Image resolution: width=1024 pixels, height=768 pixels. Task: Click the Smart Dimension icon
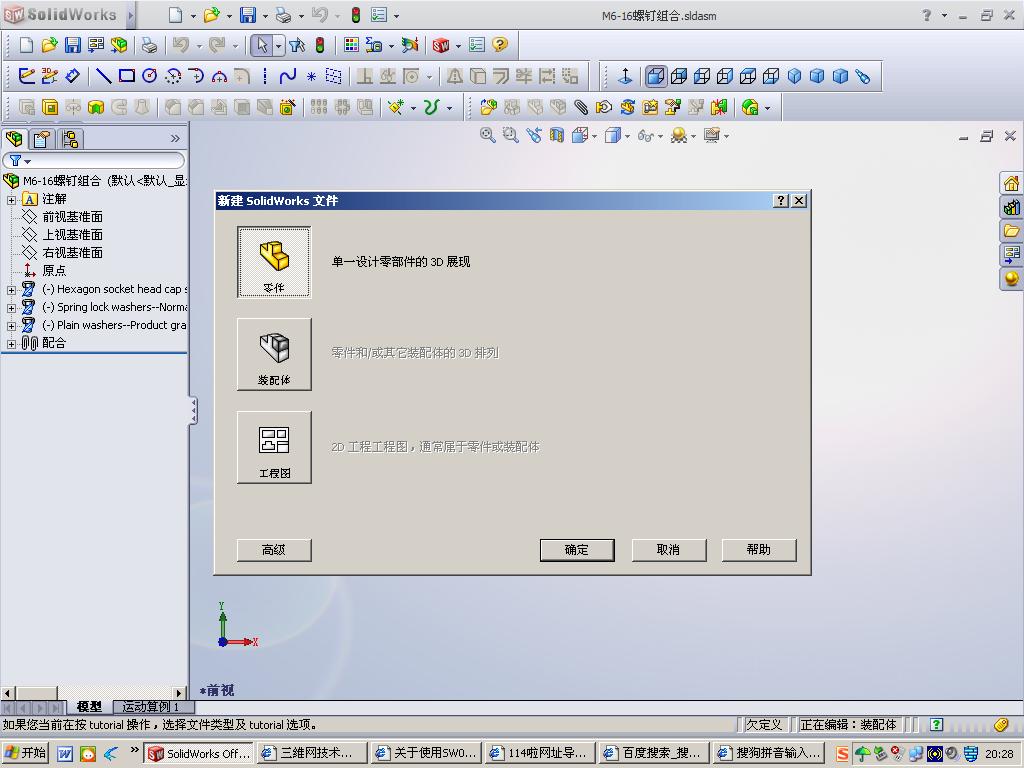coord(72,76)
